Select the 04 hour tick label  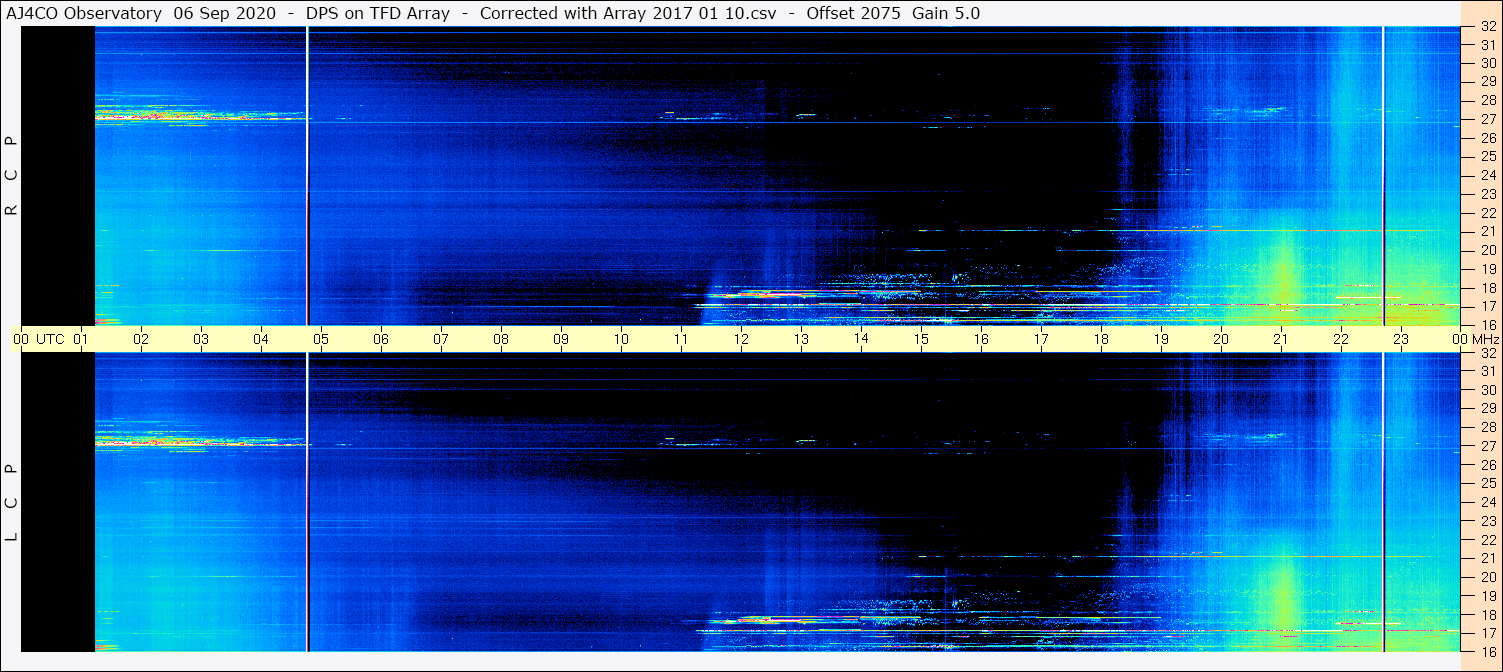[x=261, y=339]
